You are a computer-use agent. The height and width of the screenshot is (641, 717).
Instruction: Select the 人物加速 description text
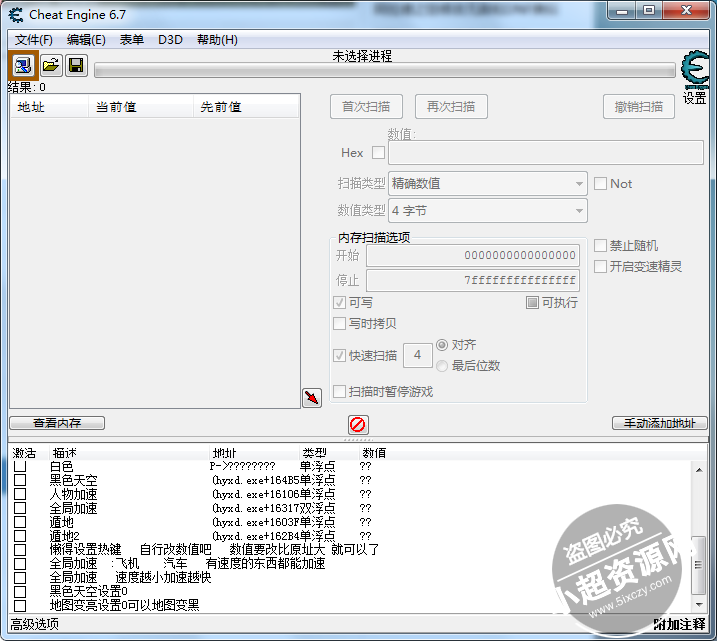click(x=73, y=494)
